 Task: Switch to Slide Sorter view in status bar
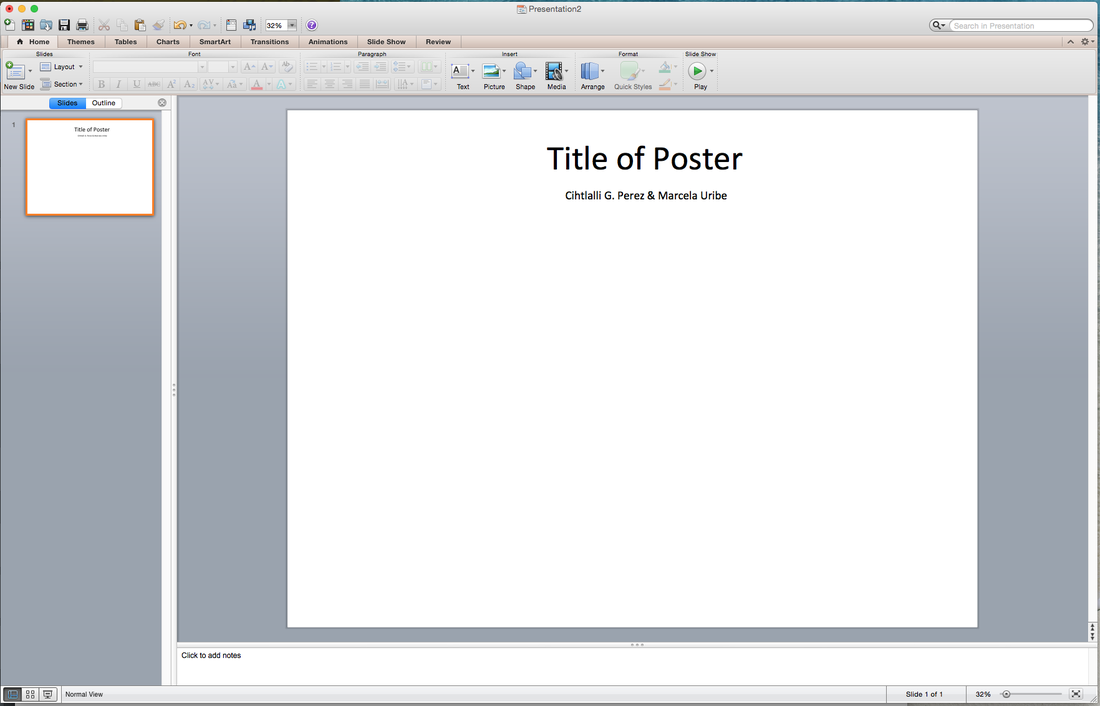(x=30, y=694)
